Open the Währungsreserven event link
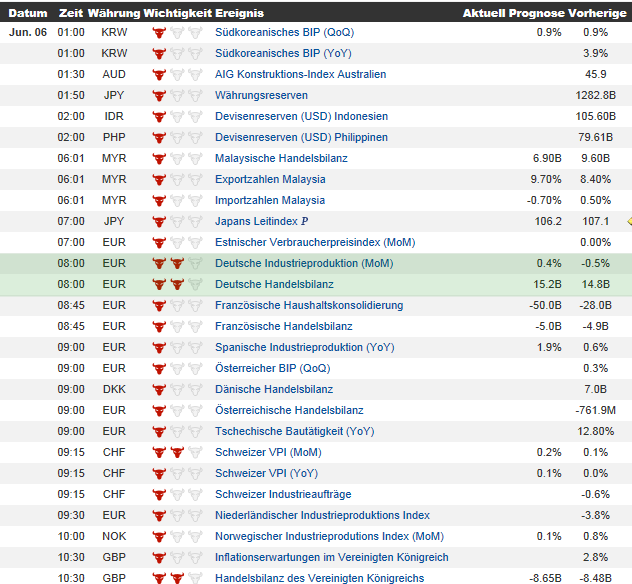The width and height of the screenshot is (632, 584). point(262,95)
